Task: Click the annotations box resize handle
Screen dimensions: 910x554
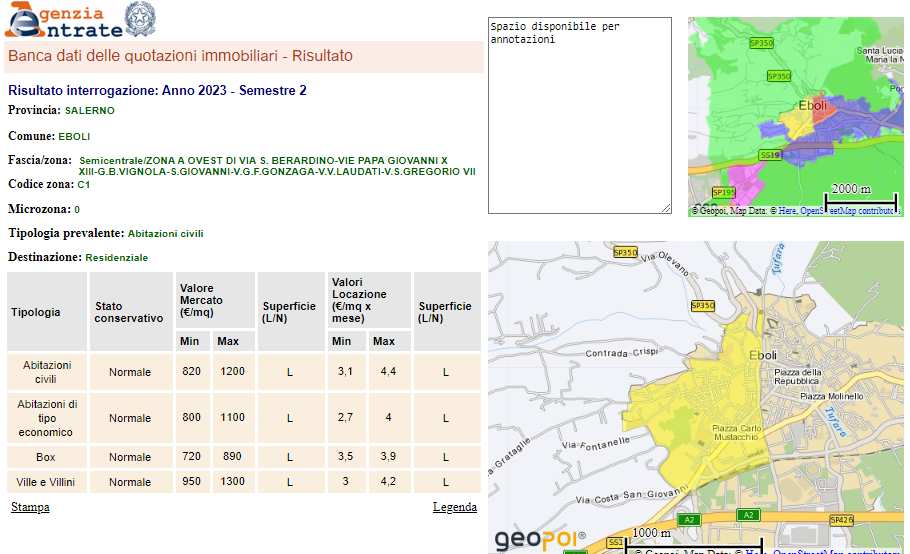Action: [x=666, y=208]
